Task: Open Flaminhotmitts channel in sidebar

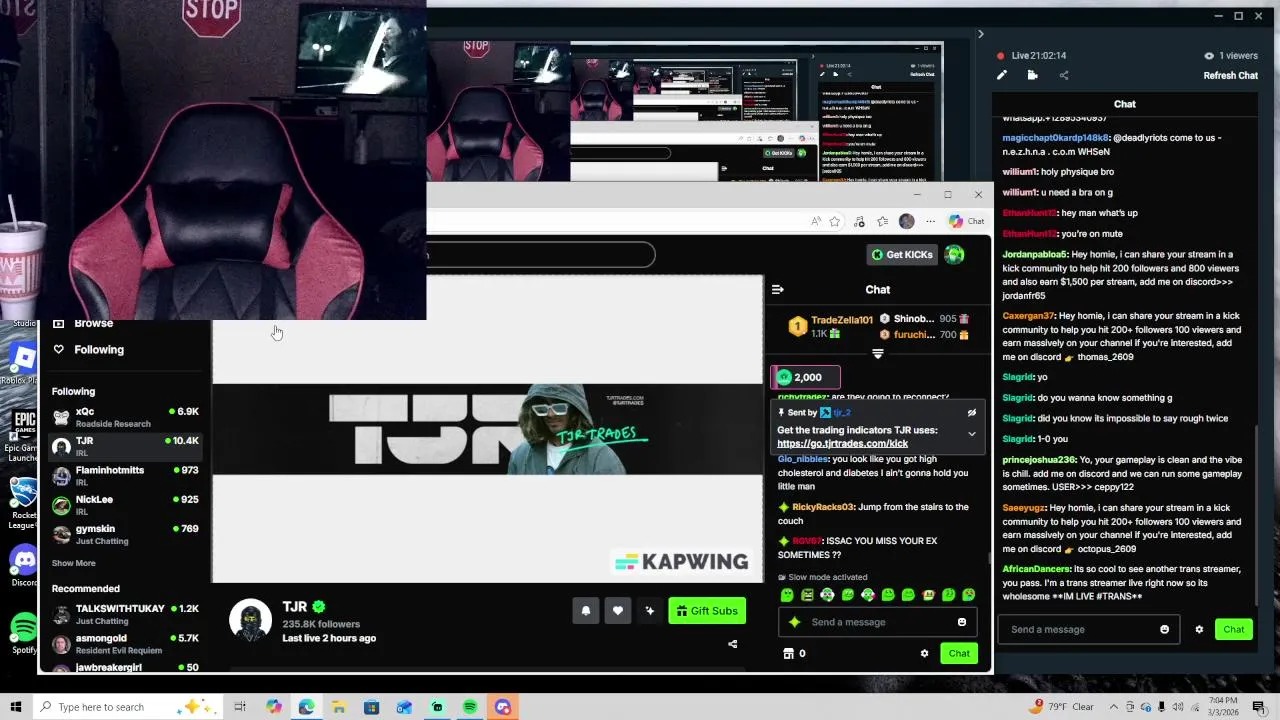Action: 125,476
